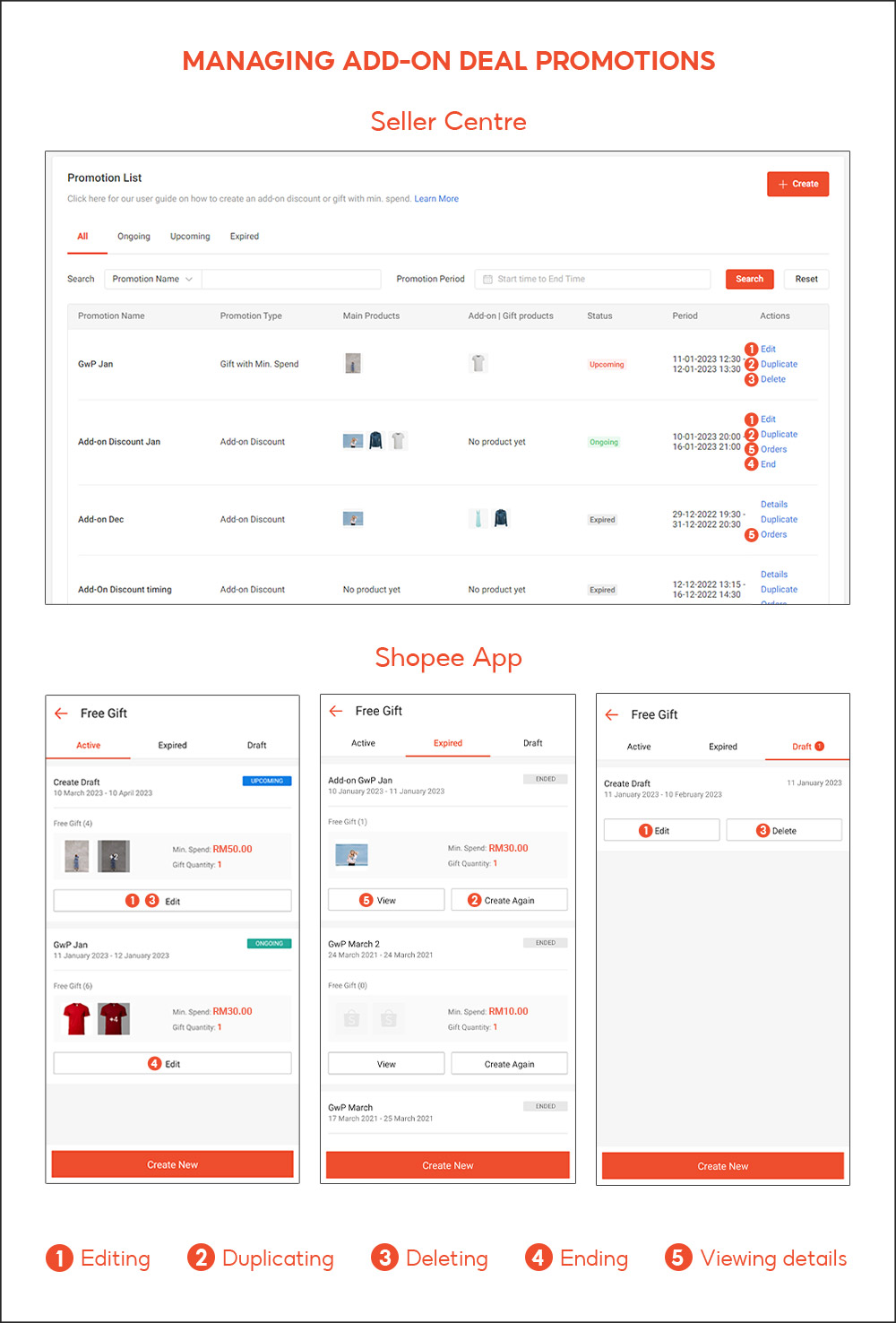Edit the GwP Jan promotion

(767, 349)
